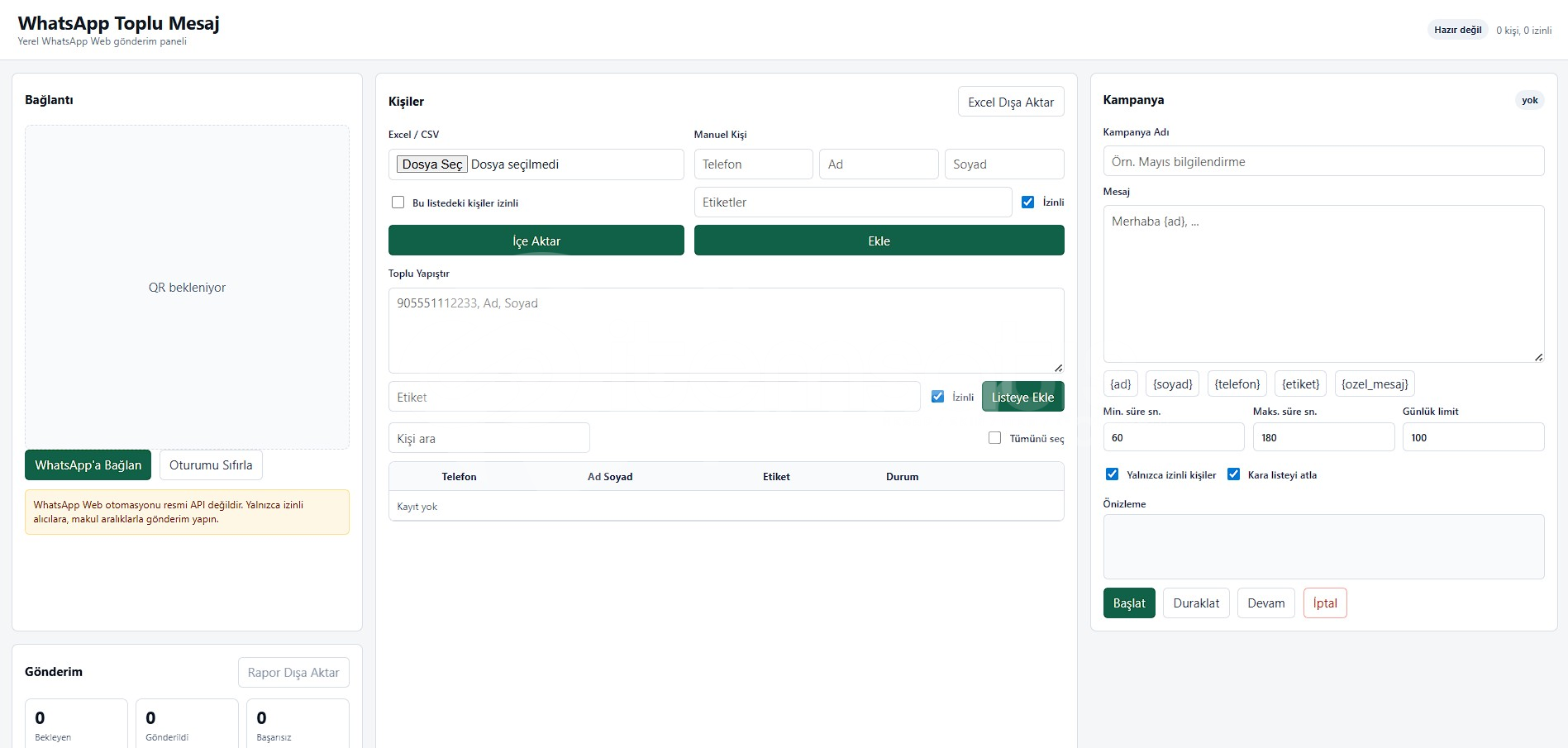Click the 'Kişi ara' search field

(x=489, y=438)
